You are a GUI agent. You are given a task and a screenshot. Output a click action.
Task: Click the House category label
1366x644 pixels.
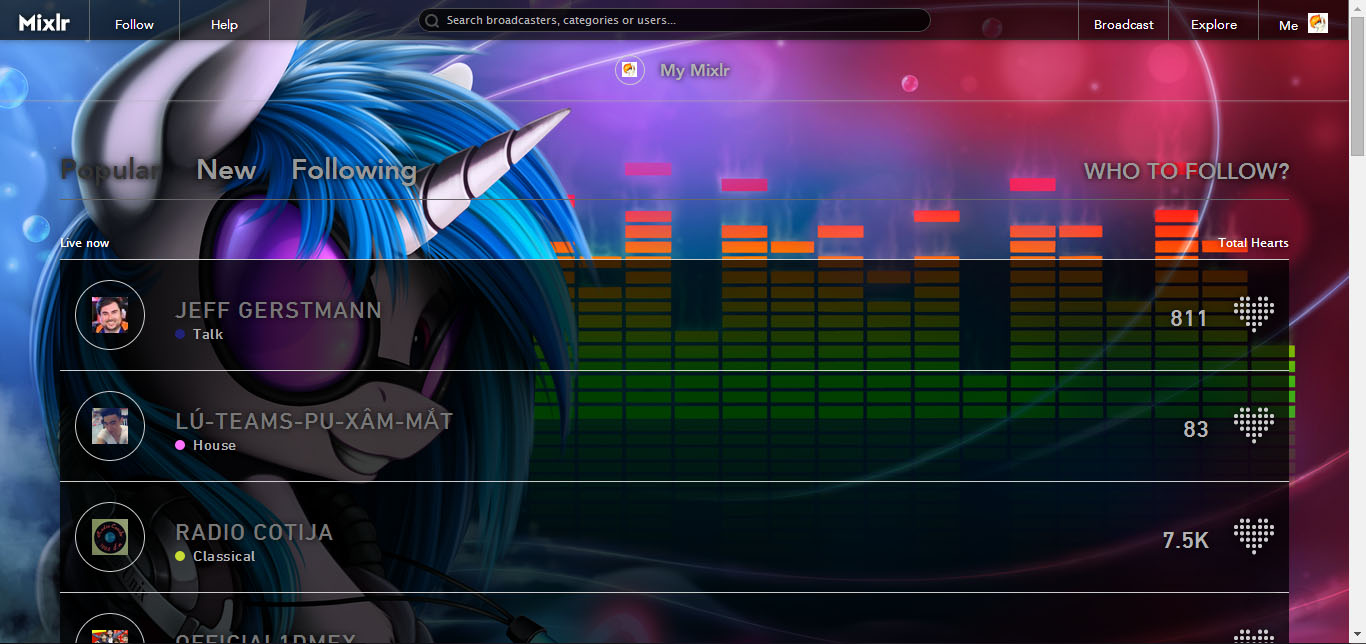point(214,445)
